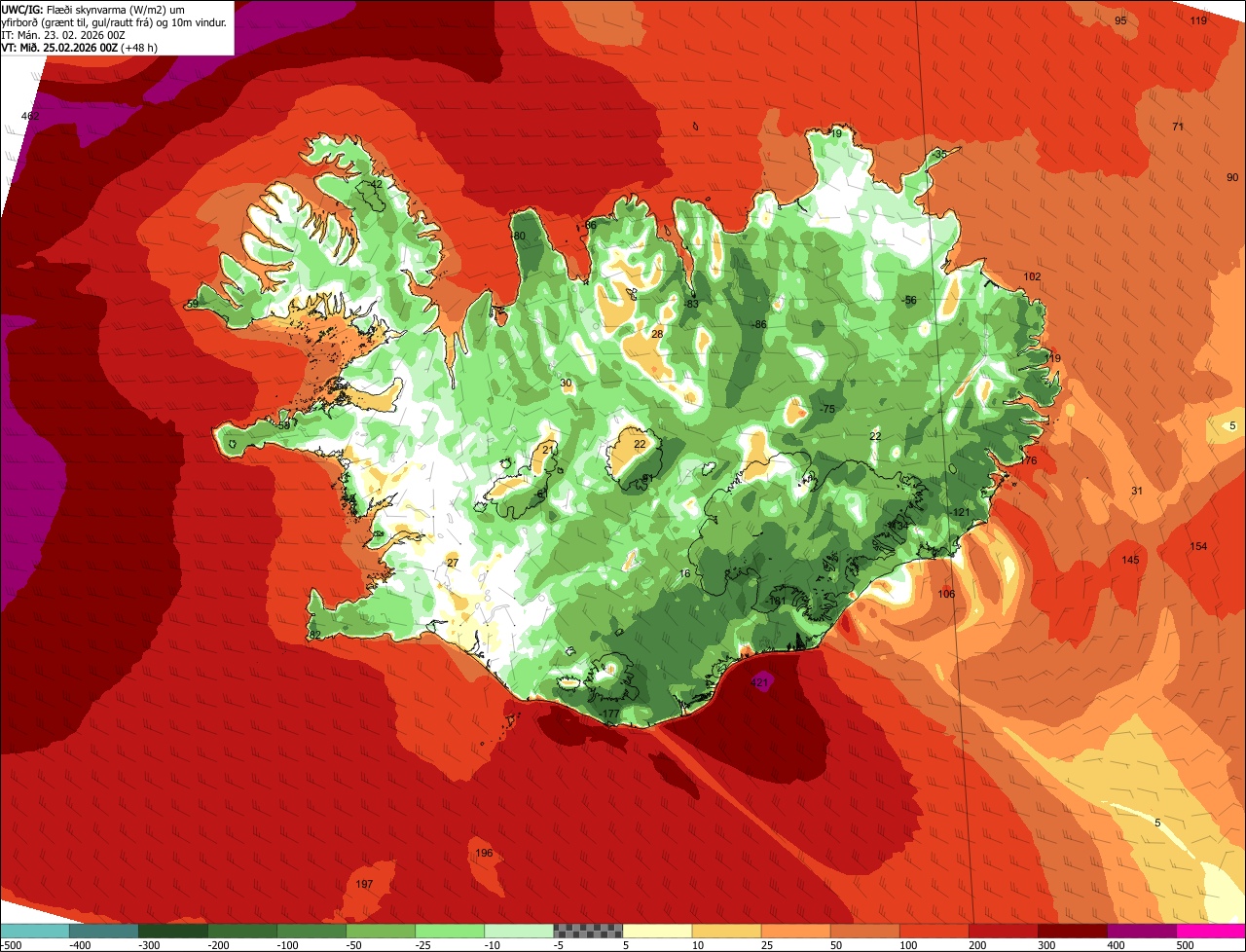Viewport: 1246px width, 952px height.
Task: Click the 102 value off the northeast coast
Action: [x=1032, y=276]
